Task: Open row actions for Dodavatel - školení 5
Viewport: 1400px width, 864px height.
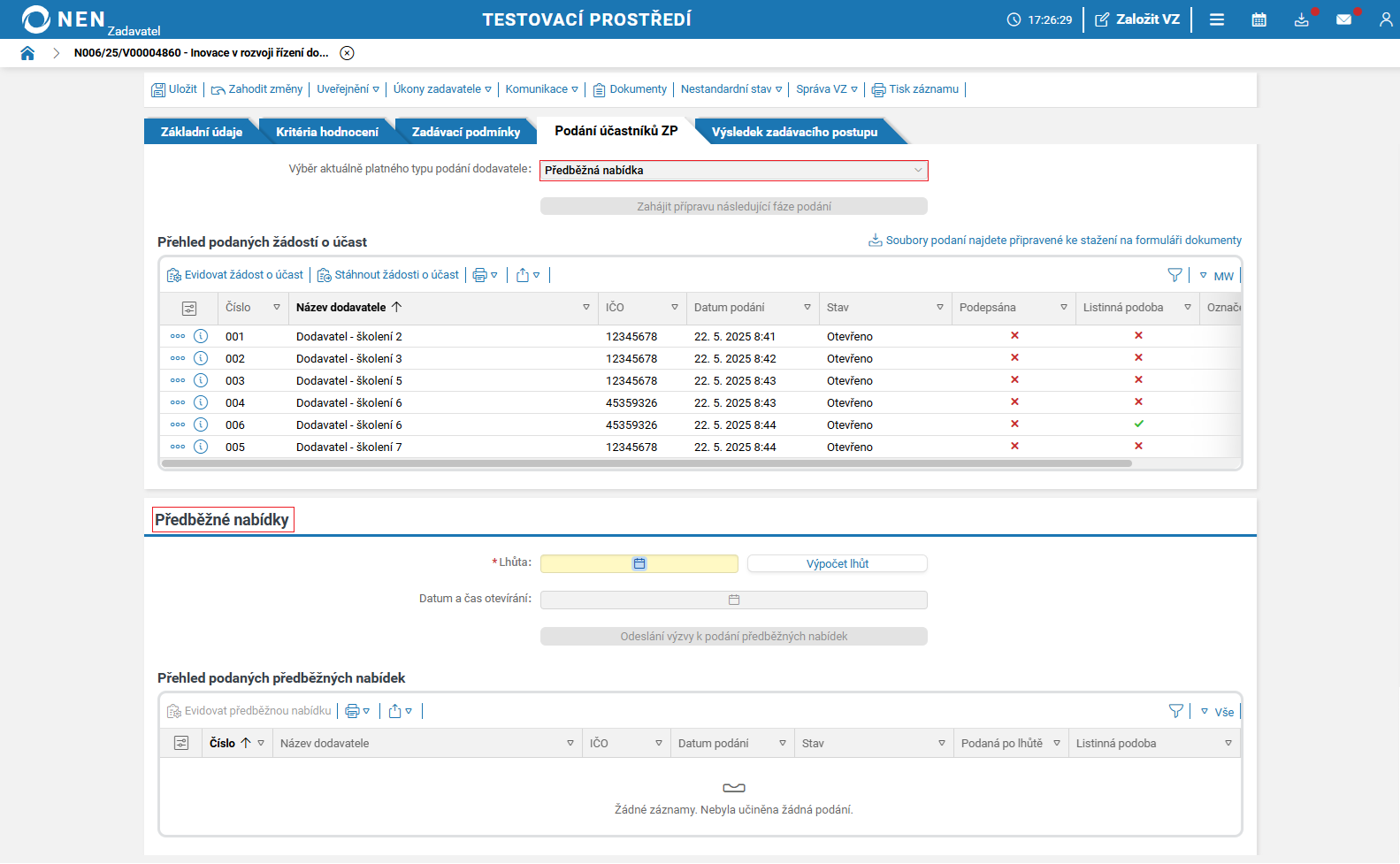Action: tap(178, 380)
